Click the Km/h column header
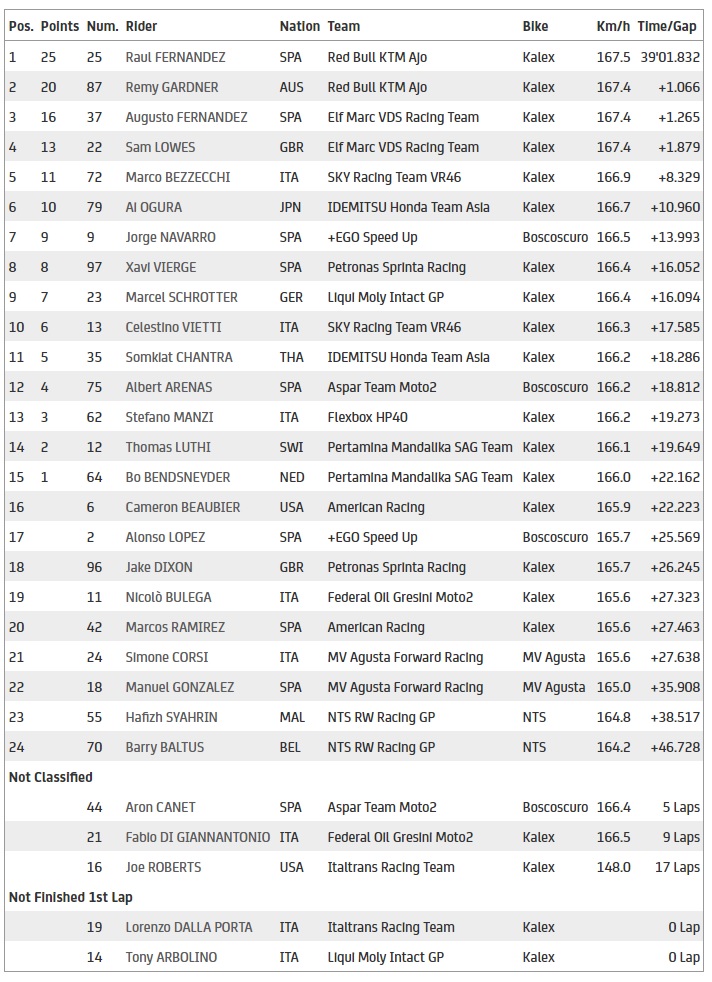This screenshot has width=712, height=982. click(x=613, y=26)
